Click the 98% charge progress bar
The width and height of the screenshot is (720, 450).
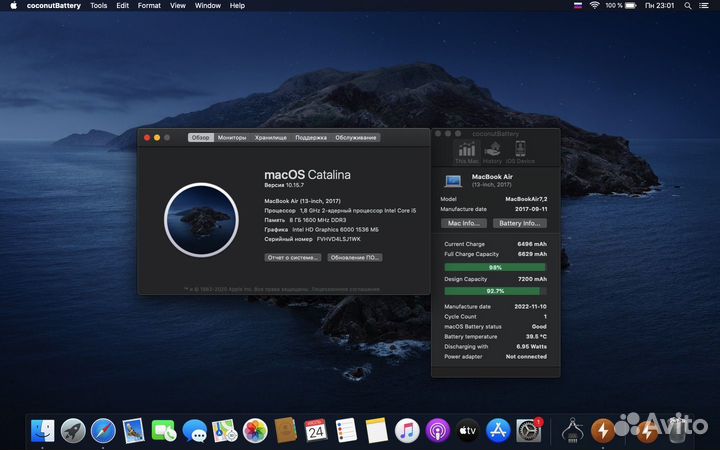tap(495, 267)
